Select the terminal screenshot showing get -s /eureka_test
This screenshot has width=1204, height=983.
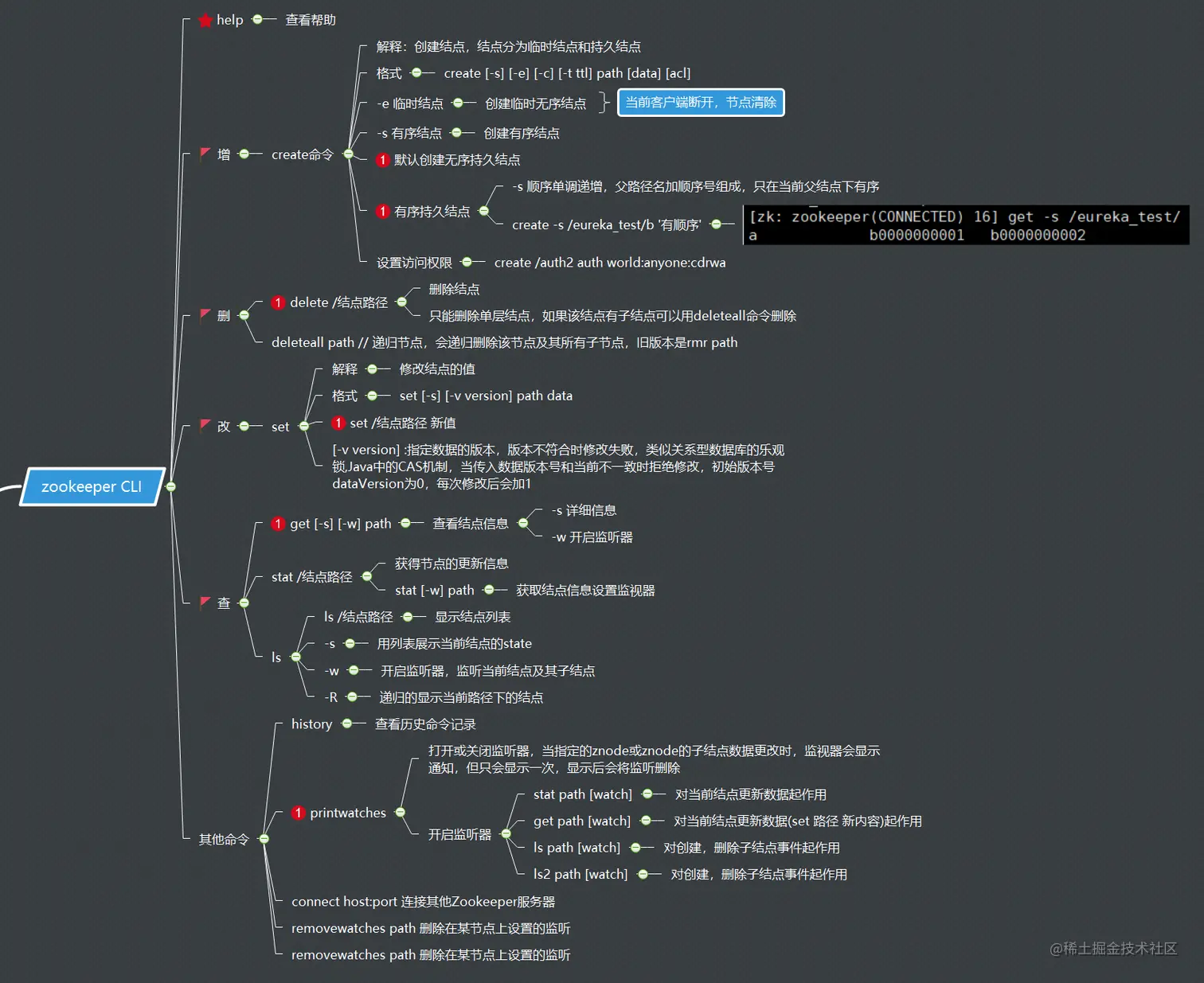click(964, 225)
